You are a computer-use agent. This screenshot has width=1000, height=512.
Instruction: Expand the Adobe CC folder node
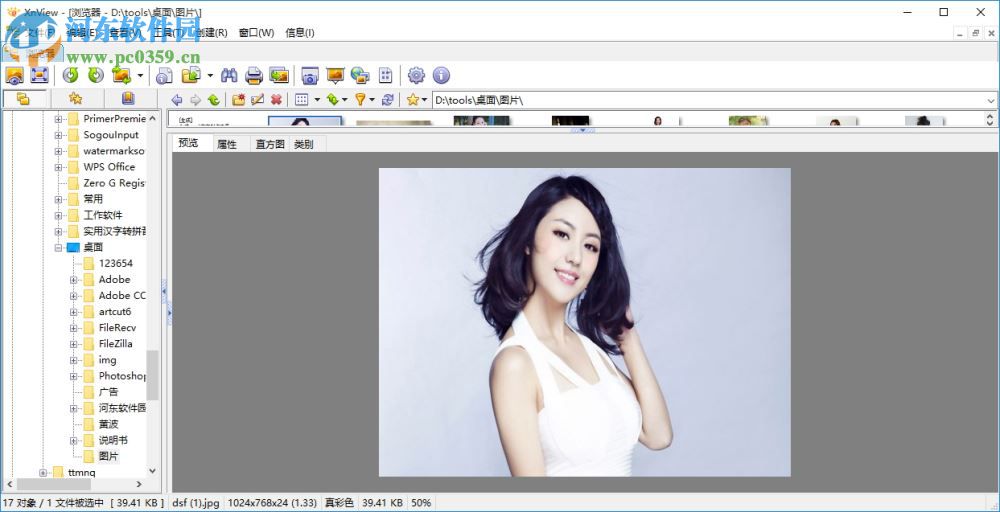coord(73,296)
